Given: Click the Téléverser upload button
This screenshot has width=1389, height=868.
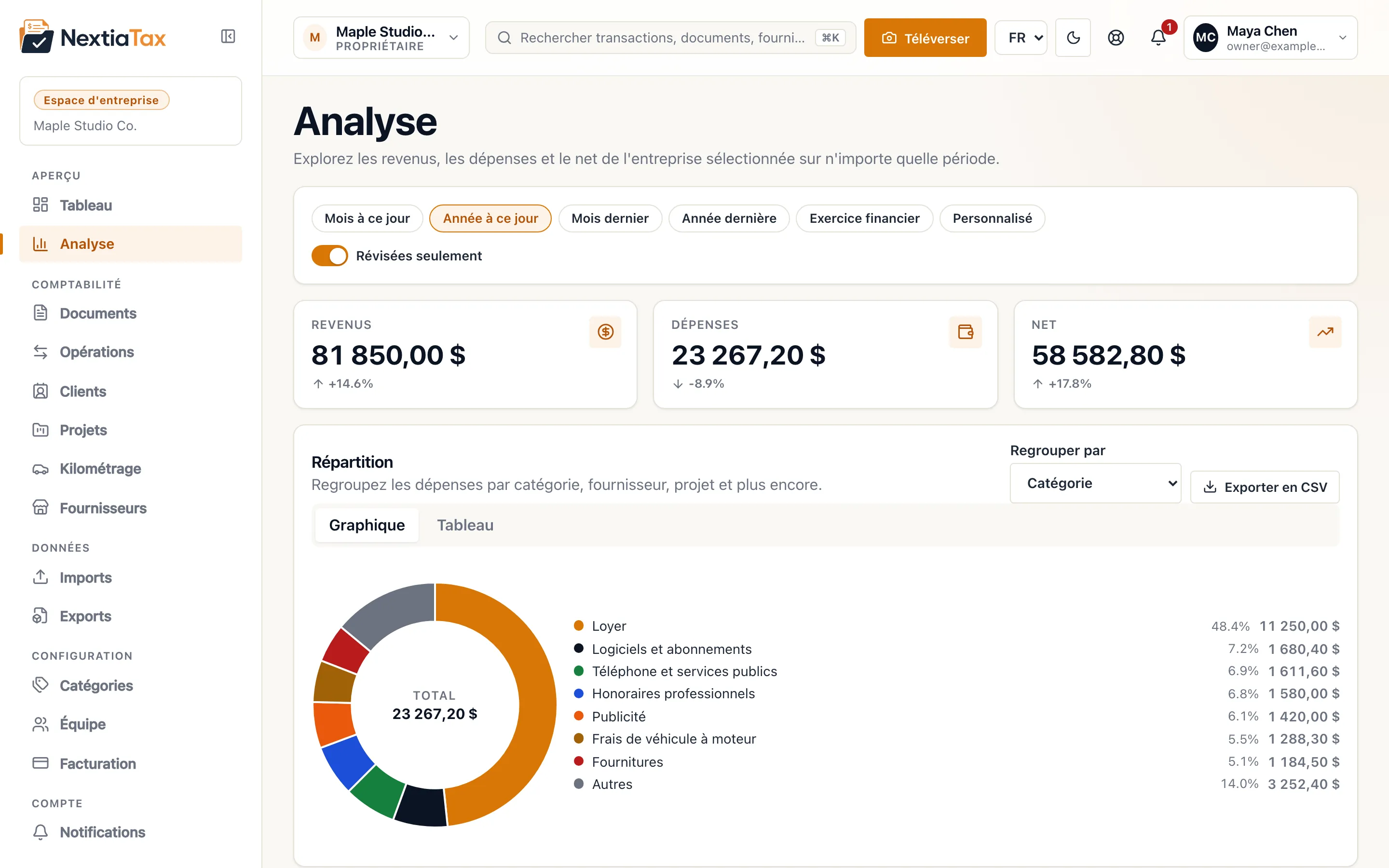Looking at the screenshot, I should click(x=925, y=38).
